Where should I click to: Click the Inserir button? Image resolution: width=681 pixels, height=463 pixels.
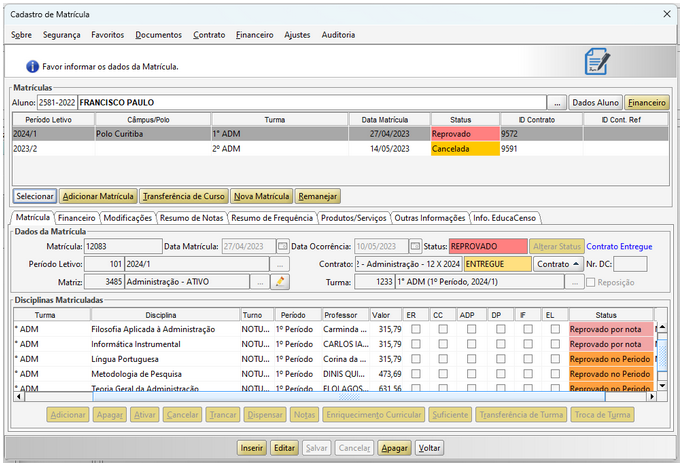pyautogui.click(x=252, y=448)
